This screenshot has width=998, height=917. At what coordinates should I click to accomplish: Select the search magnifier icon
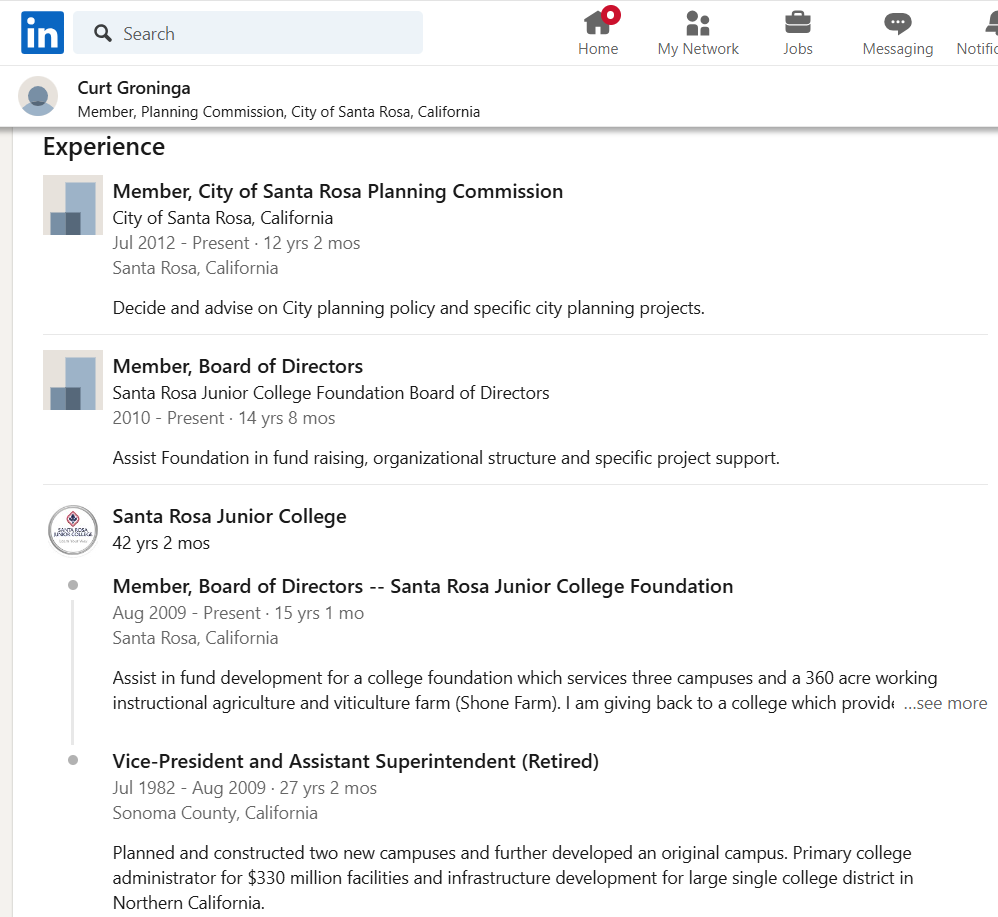(x=102, y=33)
